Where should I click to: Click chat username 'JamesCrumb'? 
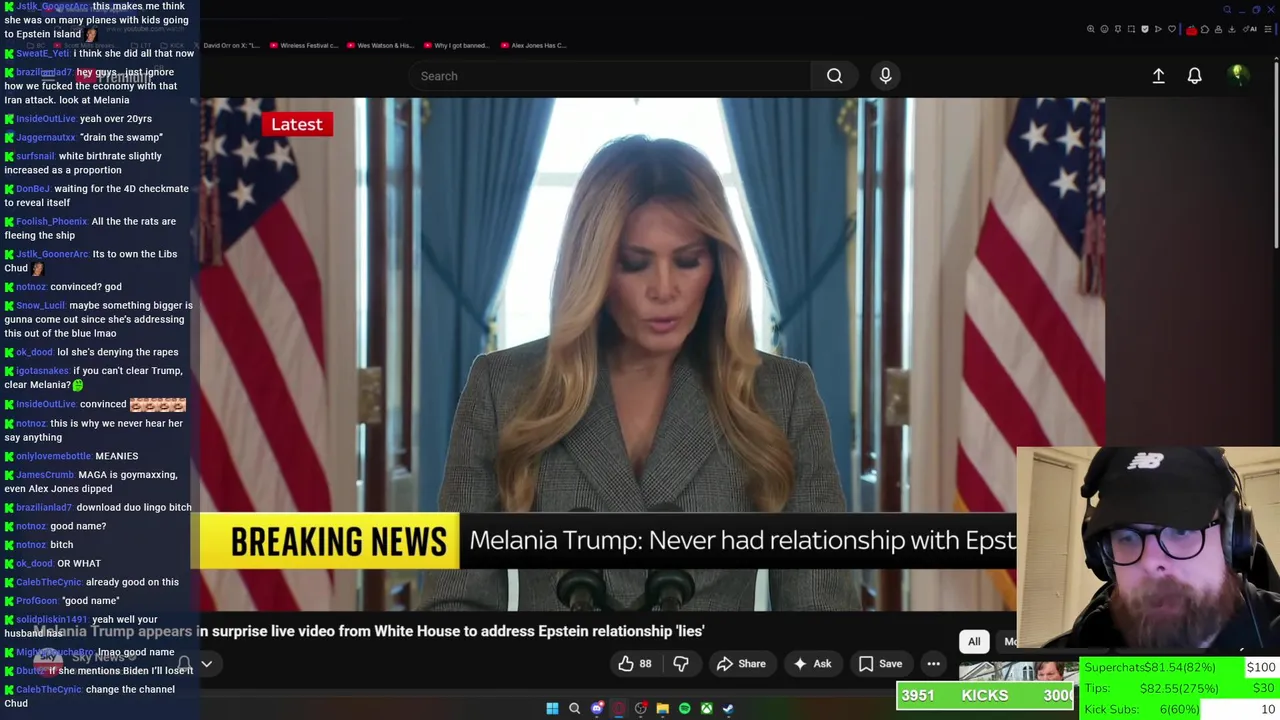click(45, 475)
